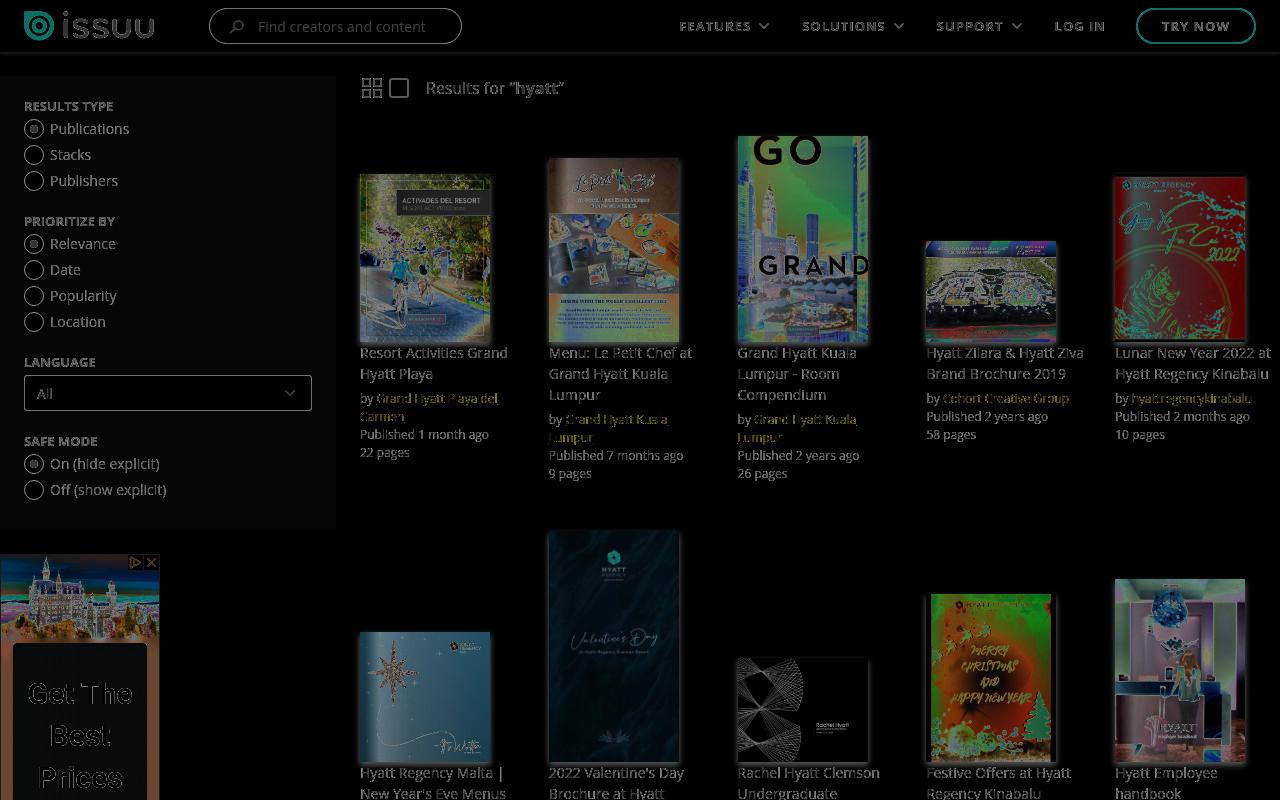Focus the Find creators and content field
1280x800 pixels.
[x=335, y=26]
